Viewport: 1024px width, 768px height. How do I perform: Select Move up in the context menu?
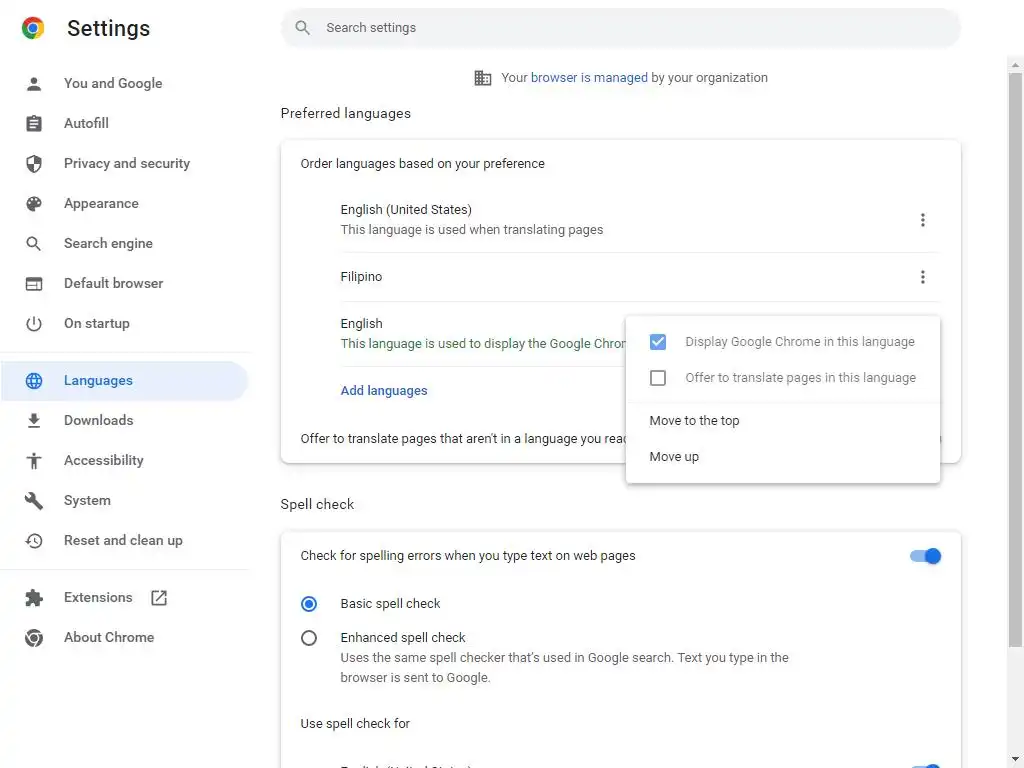[674, 457]
